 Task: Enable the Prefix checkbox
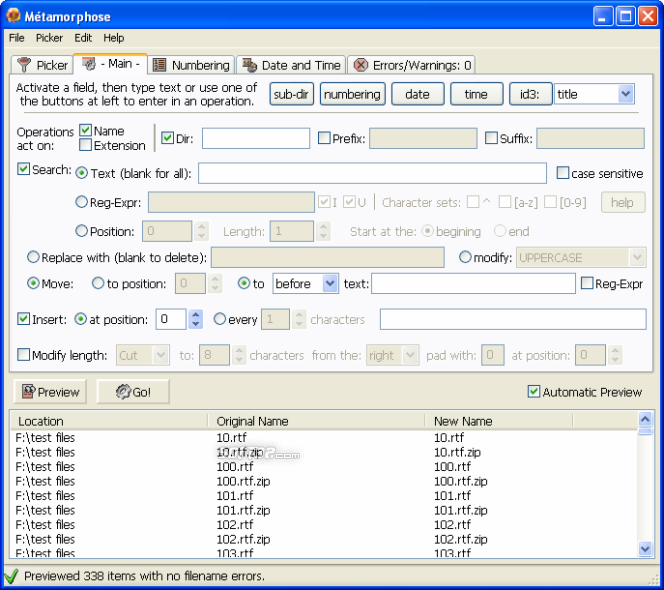[324, 138]
